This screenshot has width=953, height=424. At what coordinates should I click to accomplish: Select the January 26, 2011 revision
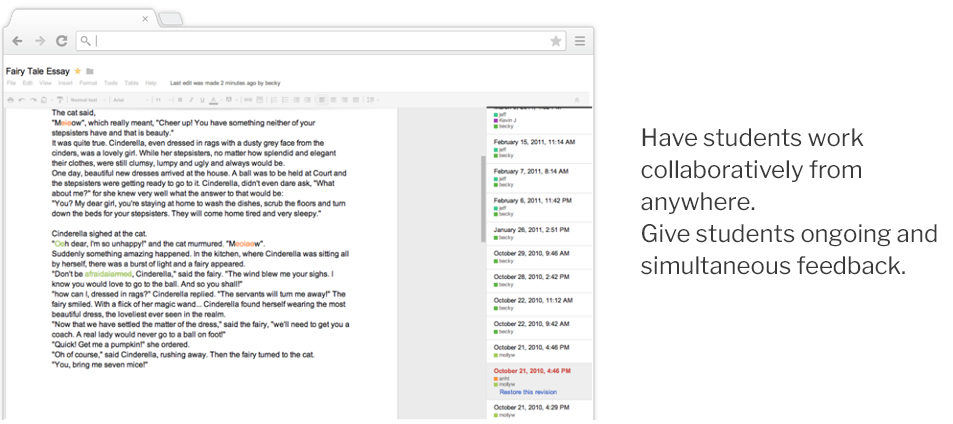(x=531, y=229)
